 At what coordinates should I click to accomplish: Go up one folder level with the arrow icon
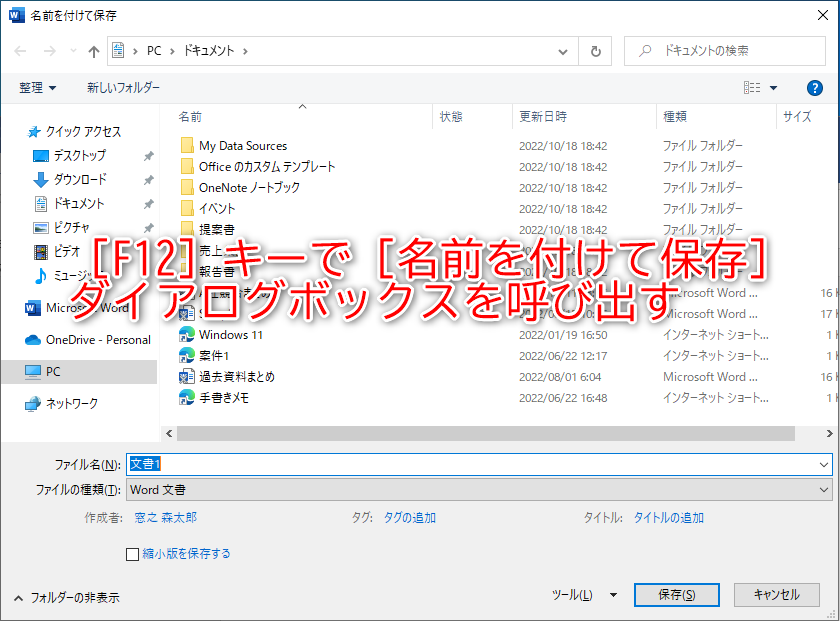[92, 51]
